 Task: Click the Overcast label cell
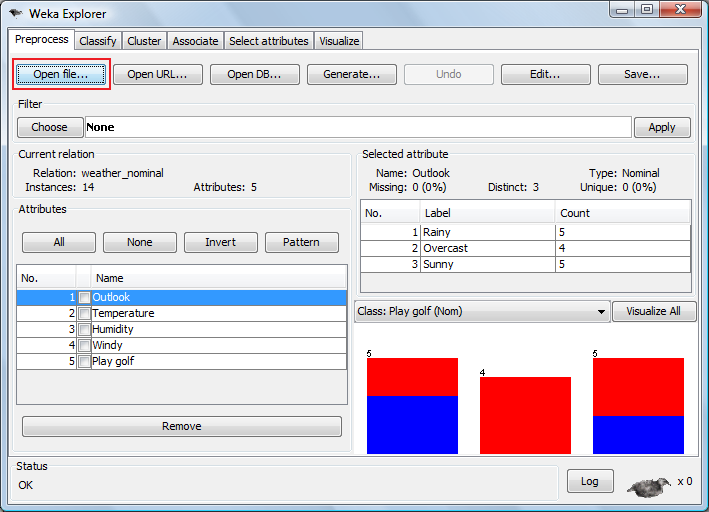tap(487, 248)
